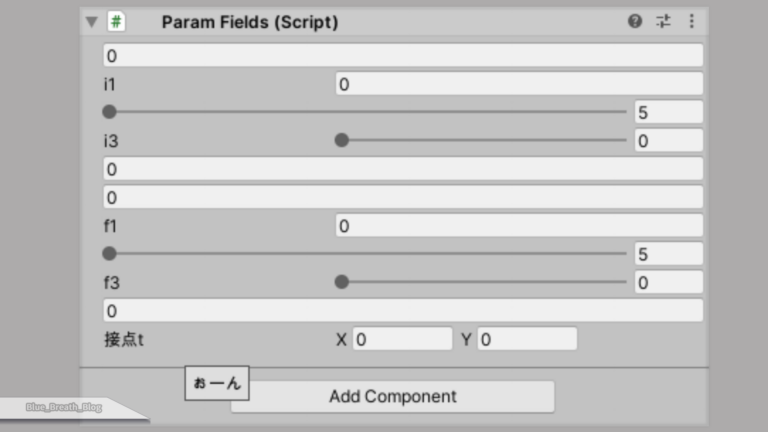Click the Param Fields (Script) header title
Viewport: 768px width, 432px height.
coord(249,21)
